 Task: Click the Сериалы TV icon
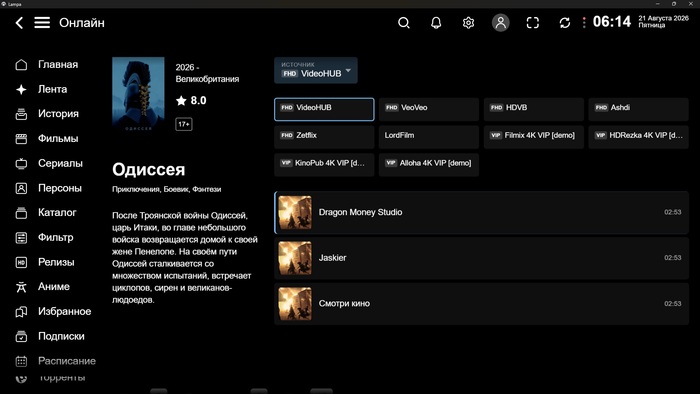[21, 164]
